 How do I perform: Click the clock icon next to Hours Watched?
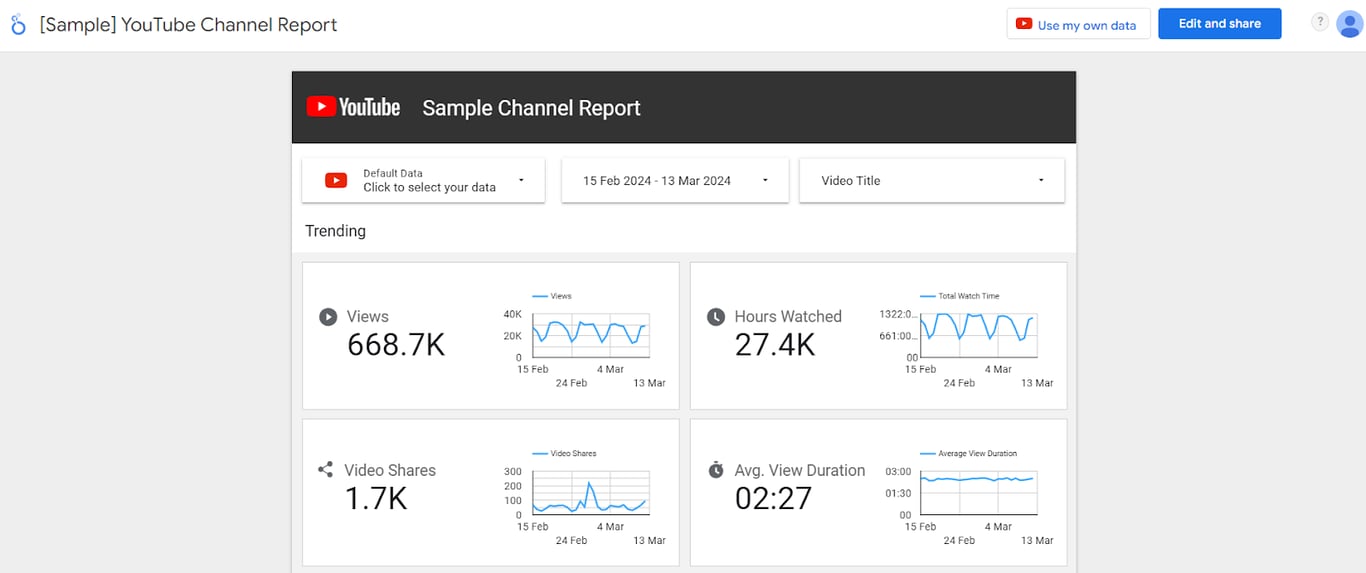click(716, 317)
